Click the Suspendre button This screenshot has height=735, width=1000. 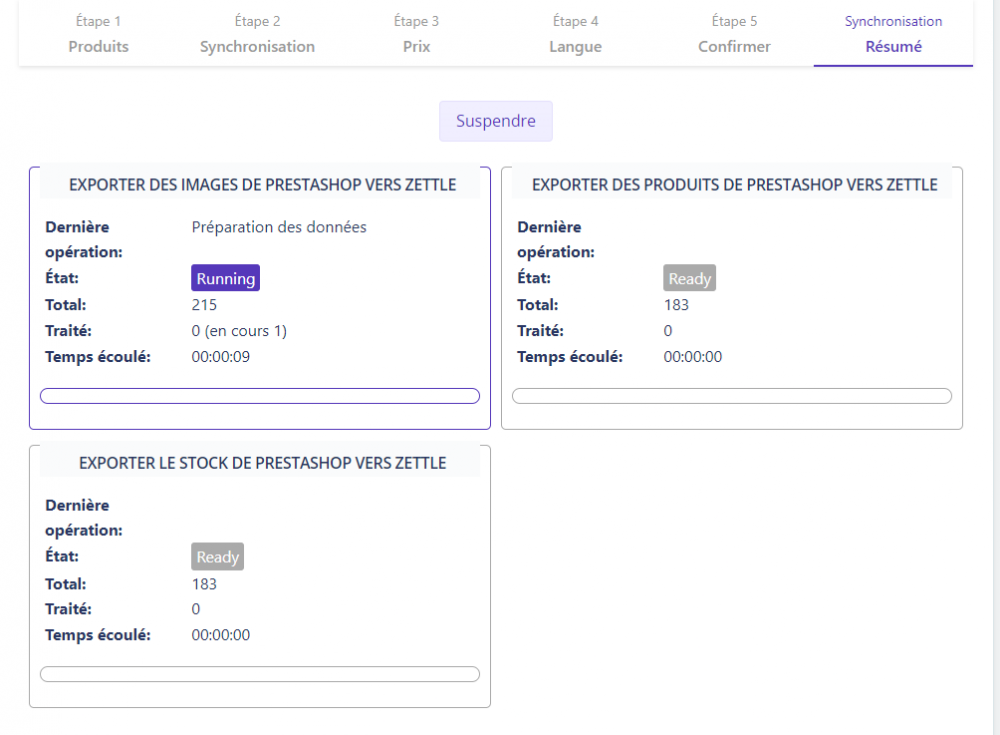point(496,121)
